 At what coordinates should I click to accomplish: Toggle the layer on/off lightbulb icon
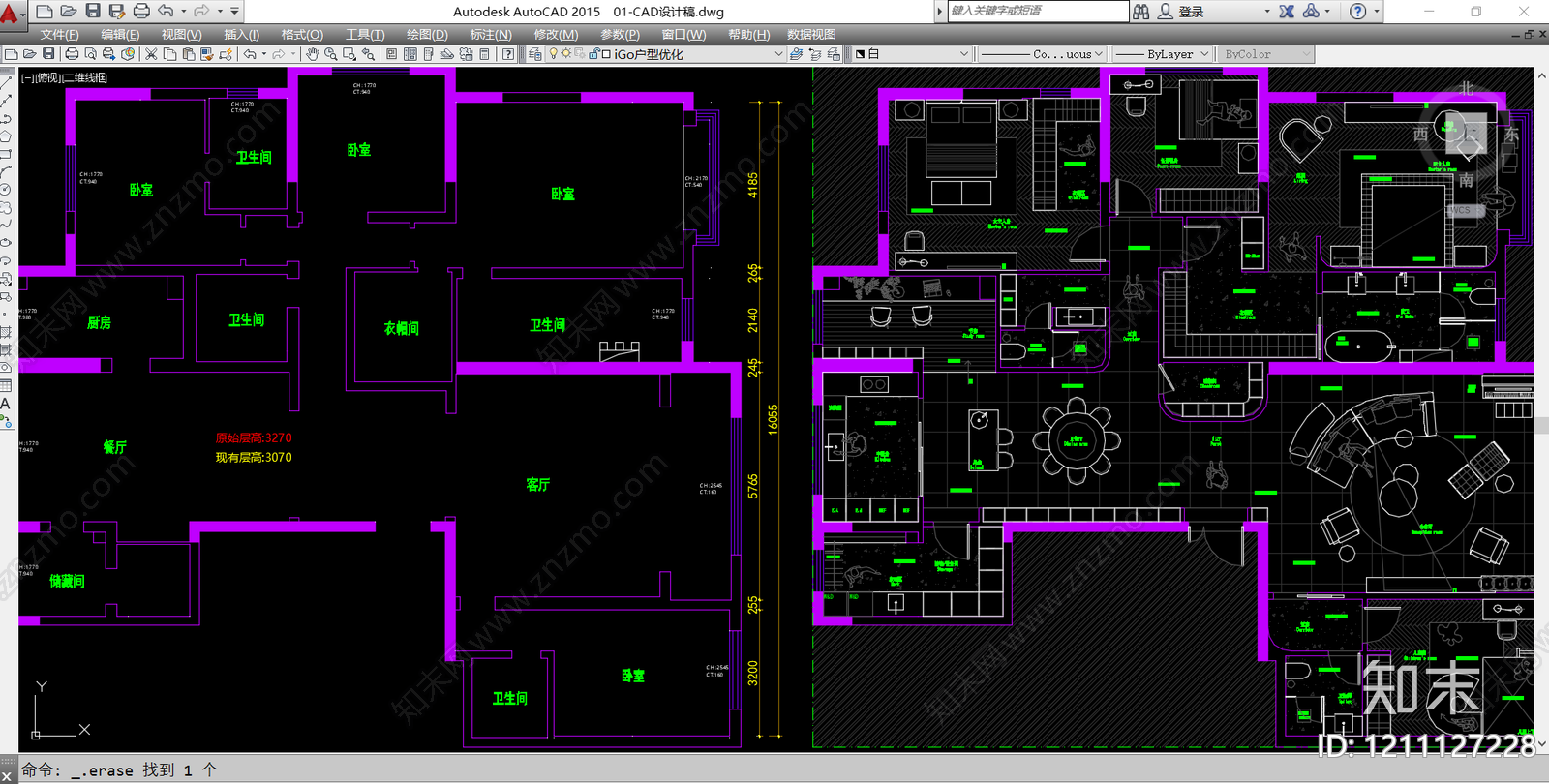(x=554, y=54)
